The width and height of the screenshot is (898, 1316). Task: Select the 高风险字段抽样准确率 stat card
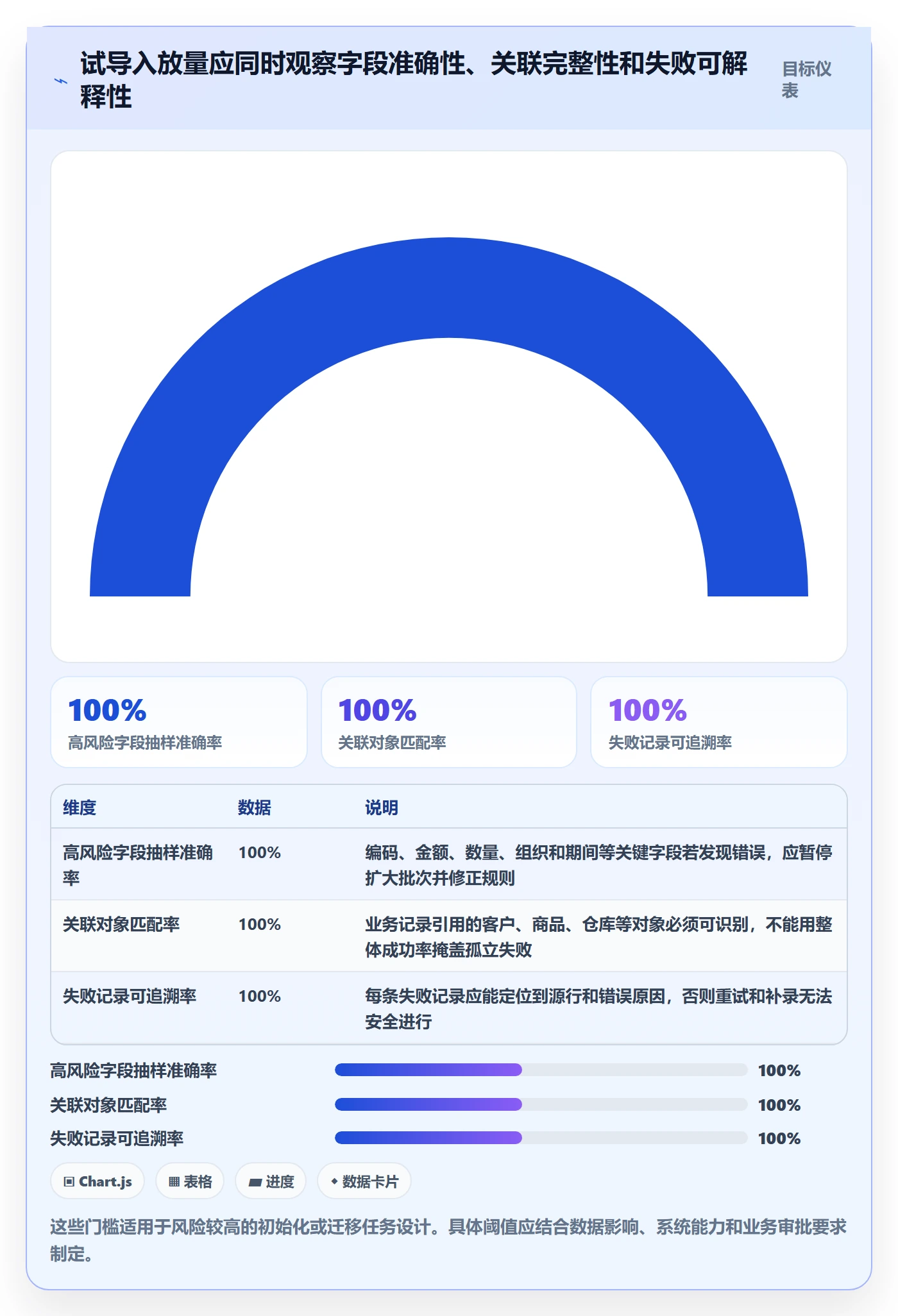(x=179, y=722)
